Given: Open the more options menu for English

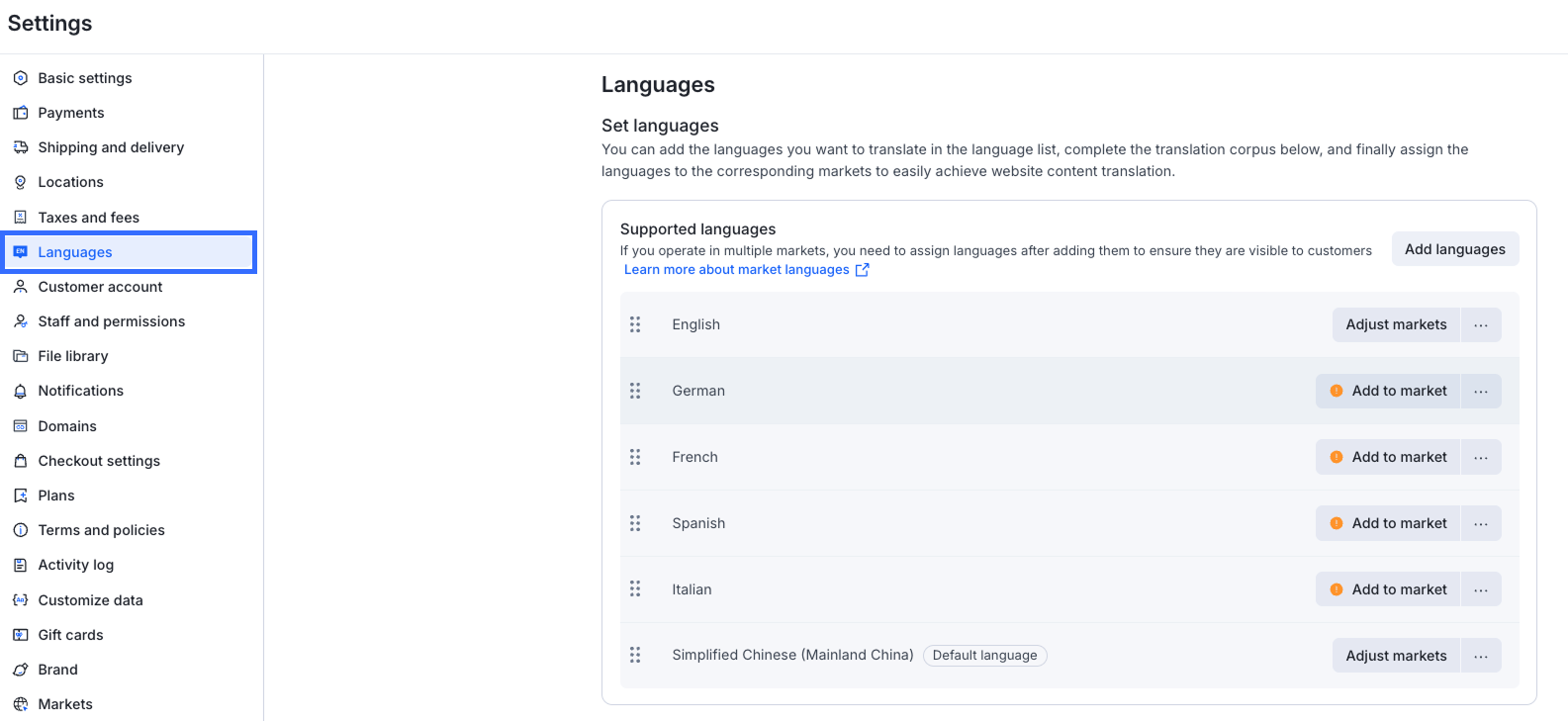Looking at the screenshot, I should [x=1480, y=324].
